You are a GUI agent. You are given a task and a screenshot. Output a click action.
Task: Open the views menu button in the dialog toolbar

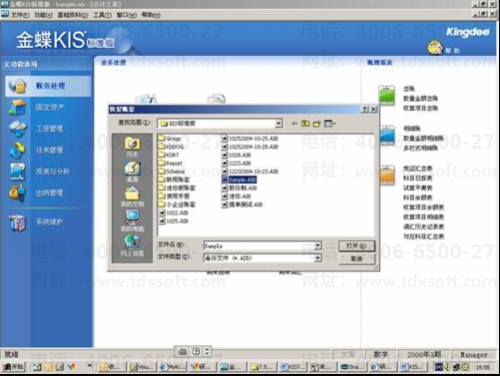pos(329,123)
